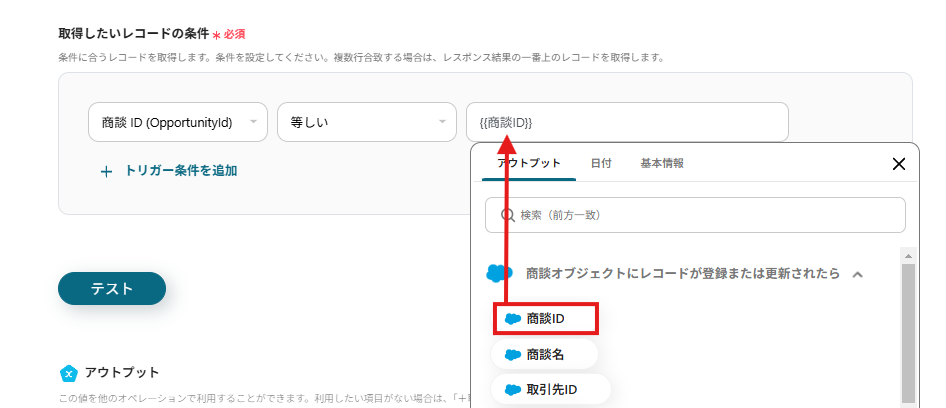Click the アウトプット section pentagon icon
The width and height of the screenshot is (946, 408).
[69, 374]
